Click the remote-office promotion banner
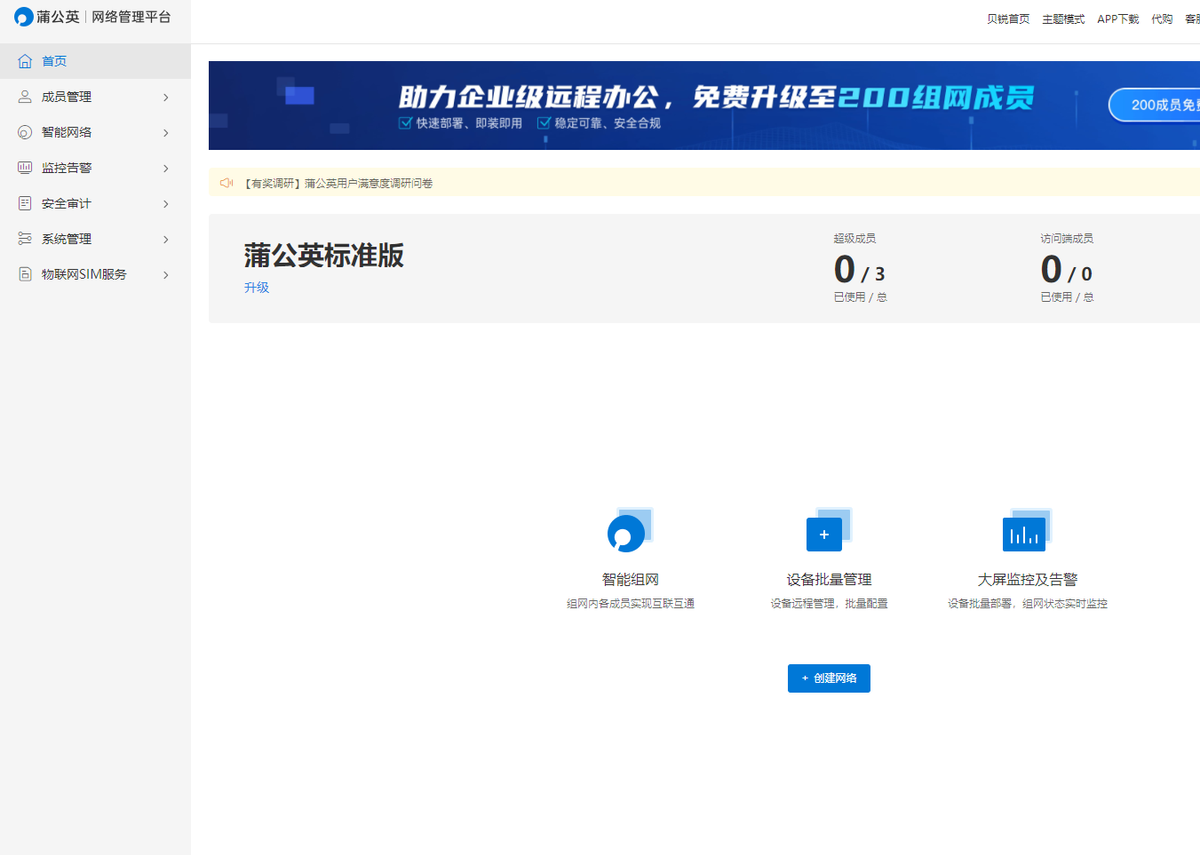 click(704, 105)
